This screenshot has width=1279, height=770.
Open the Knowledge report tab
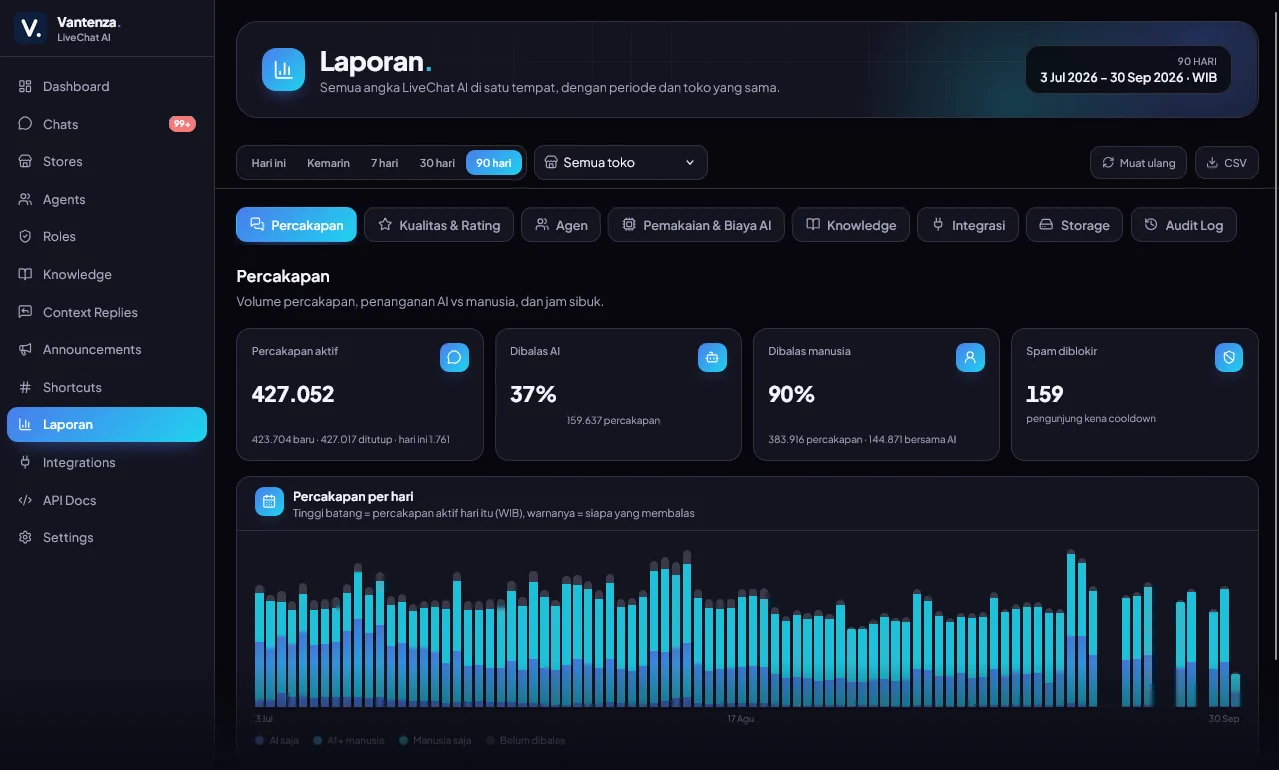851,225
